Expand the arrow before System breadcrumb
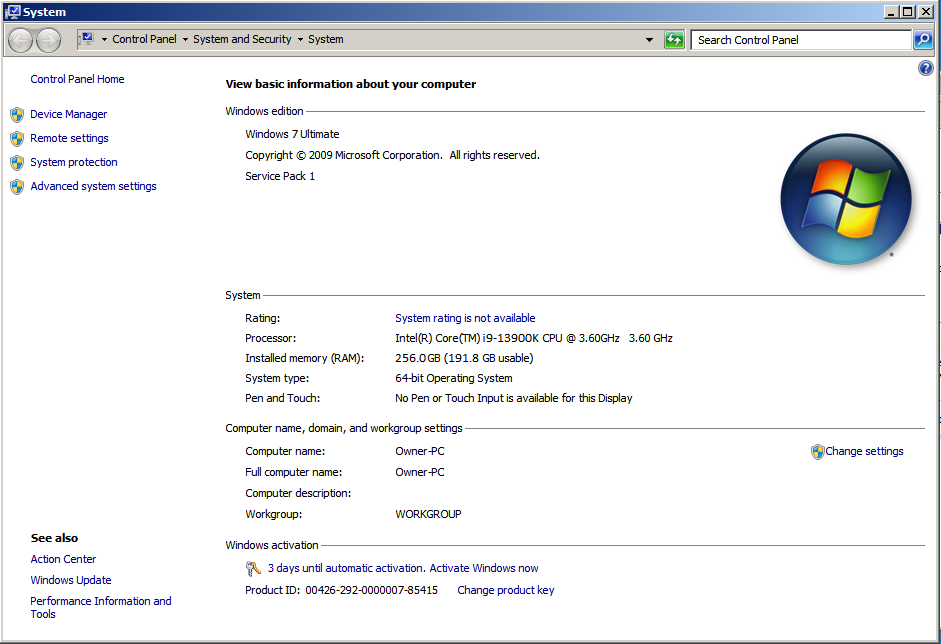This screenshot has width=941, height=644. tap(300, 40)
